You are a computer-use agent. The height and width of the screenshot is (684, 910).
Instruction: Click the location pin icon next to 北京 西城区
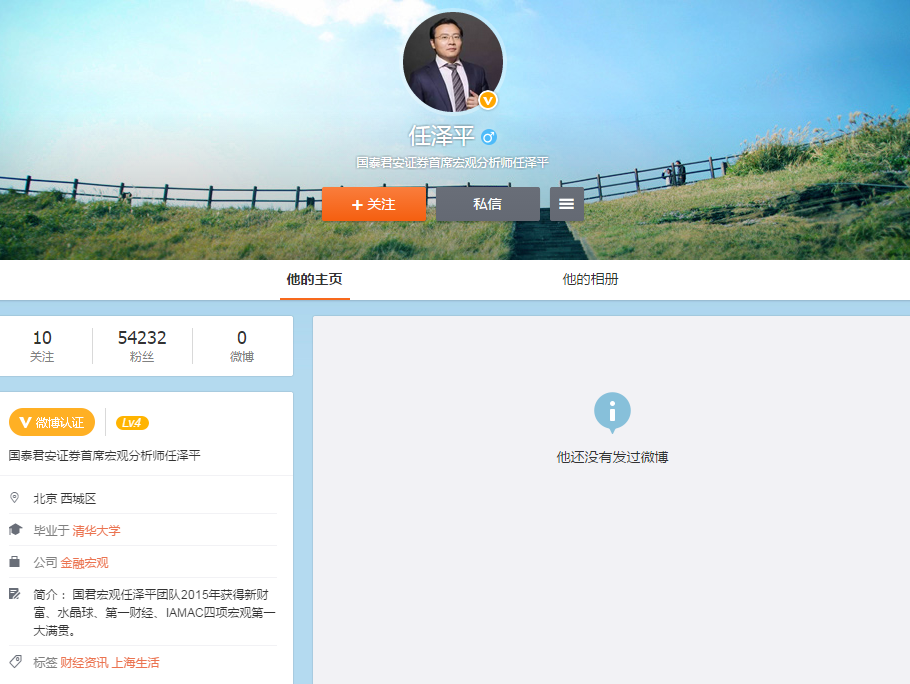pyautogui.click(x=15, y=498)
